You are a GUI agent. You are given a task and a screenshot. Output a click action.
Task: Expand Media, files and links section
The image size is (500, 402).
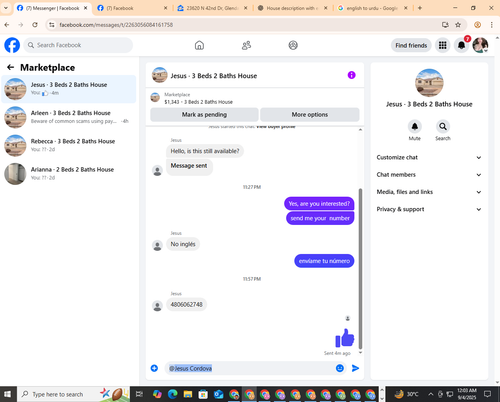(429, 192)
